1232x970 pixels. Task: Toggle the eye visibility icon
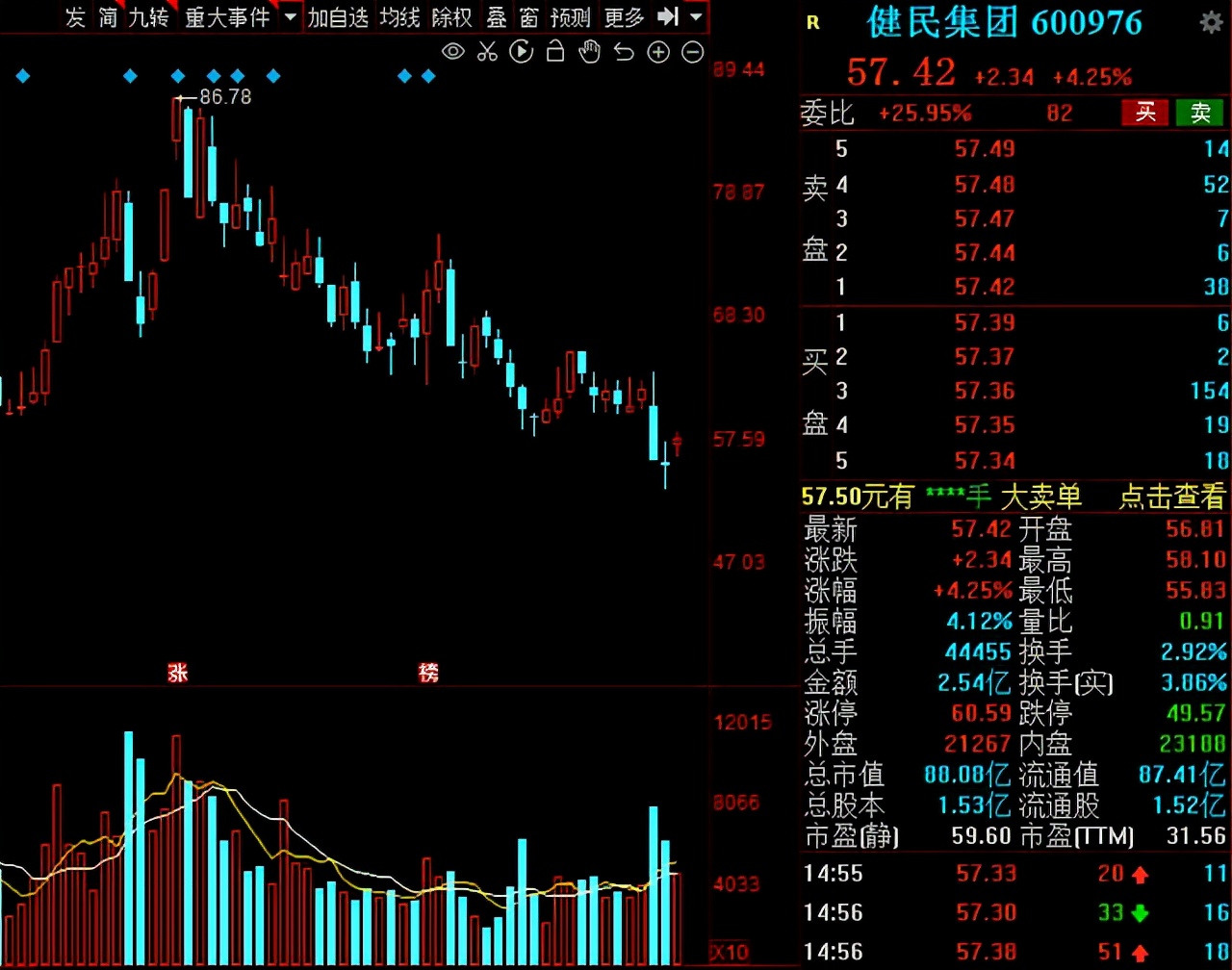tap(452, 52)
